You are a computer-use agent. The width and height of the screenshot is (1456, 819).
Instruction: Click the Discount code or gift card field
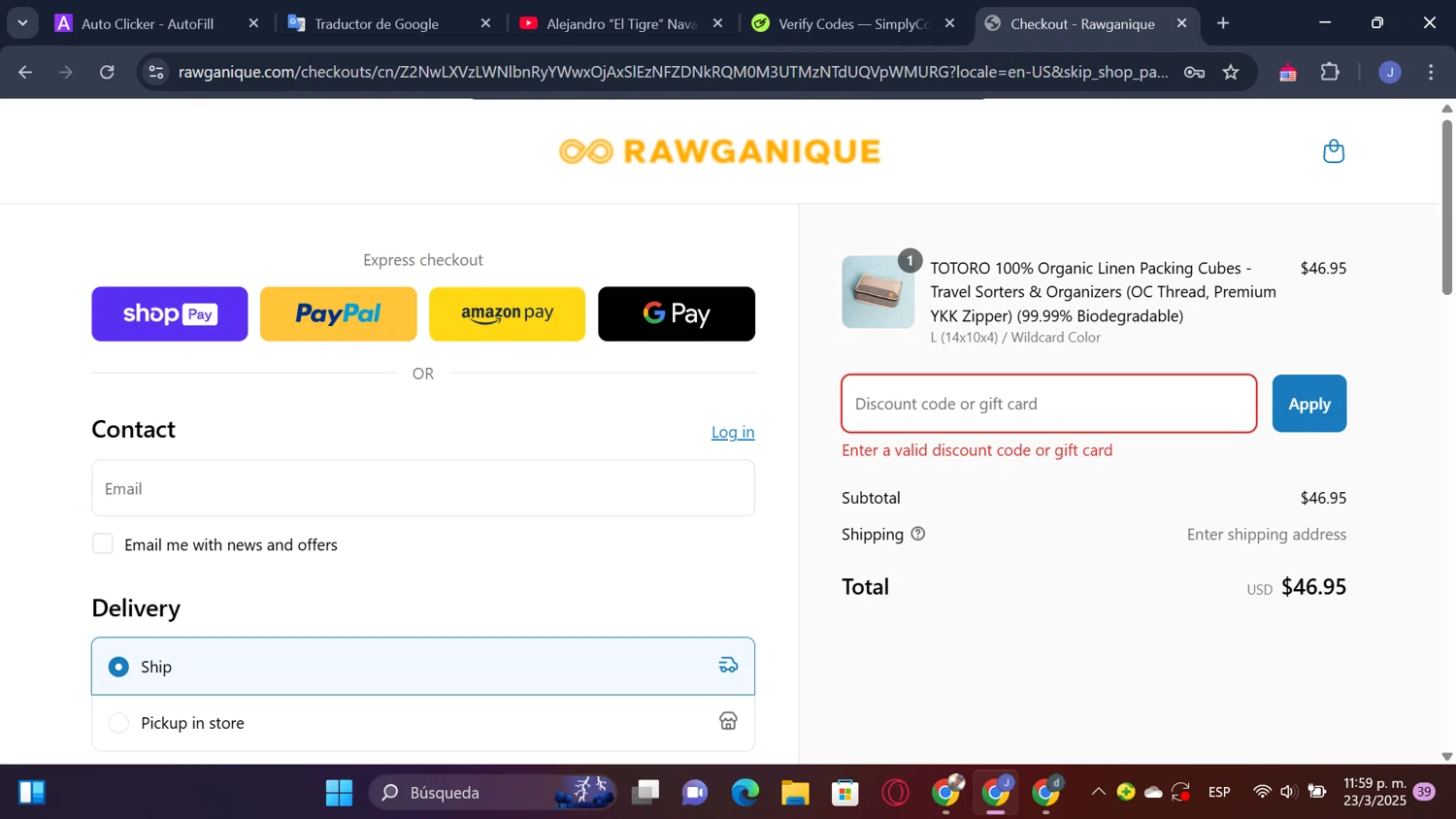coord(1049,404)
